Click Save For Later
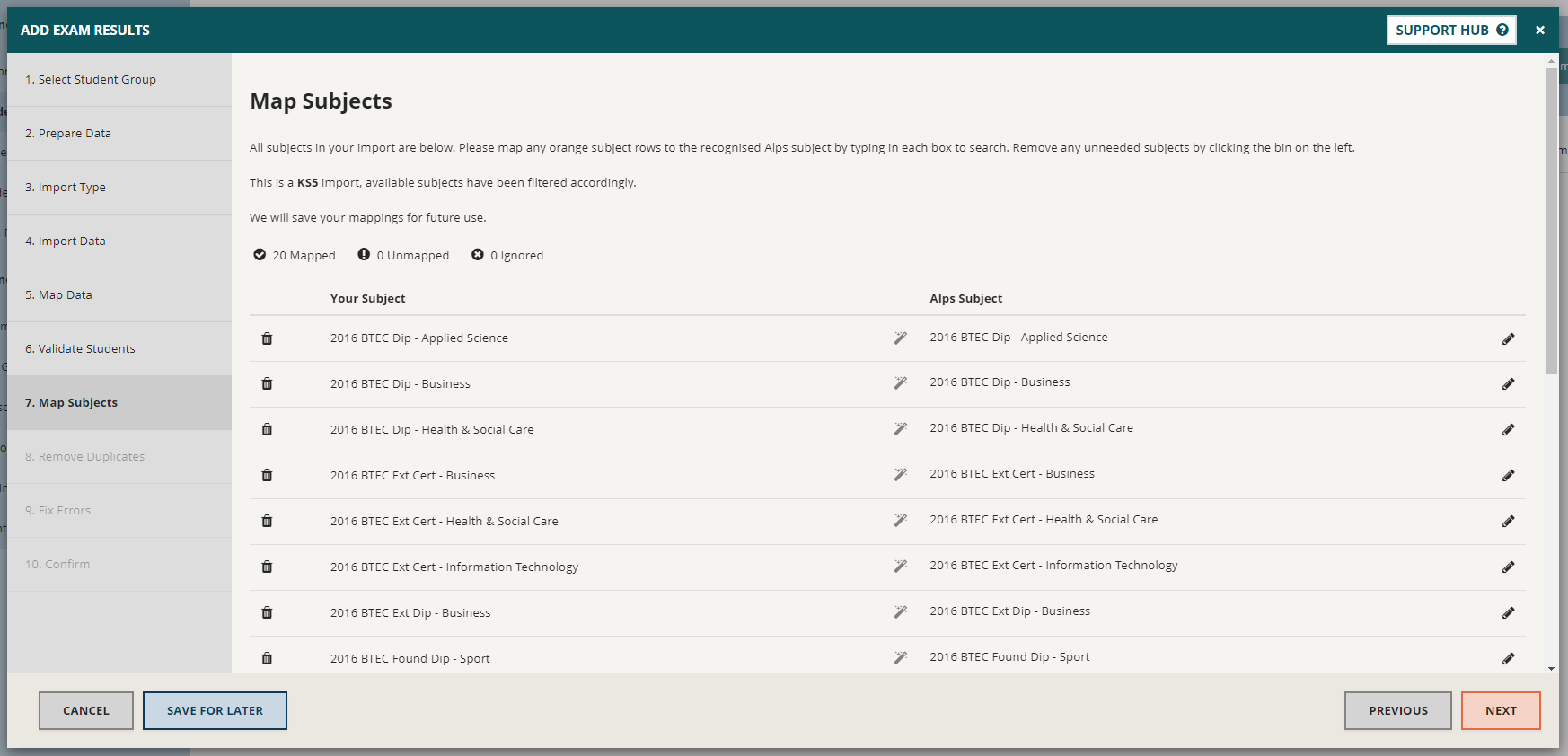The width and height of the screenshot is (1568, 756). click(x=215, y=710)
